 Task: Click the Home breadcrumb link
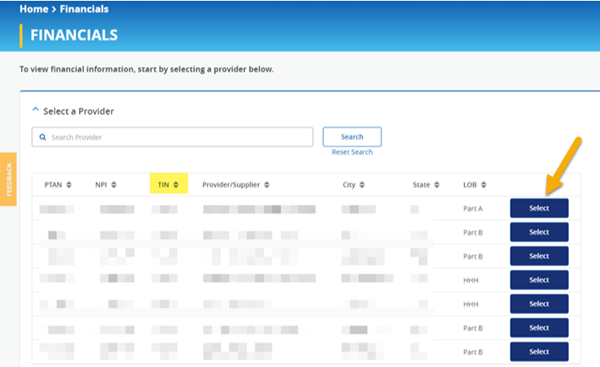(34, 9)
